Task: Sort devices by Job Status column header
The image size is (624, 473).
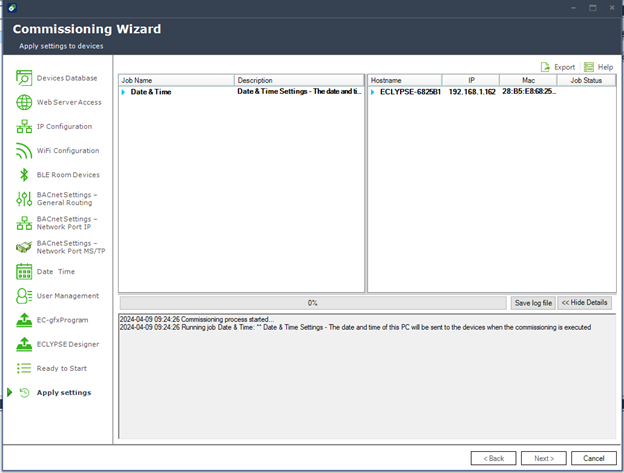Action: [585, 80]
